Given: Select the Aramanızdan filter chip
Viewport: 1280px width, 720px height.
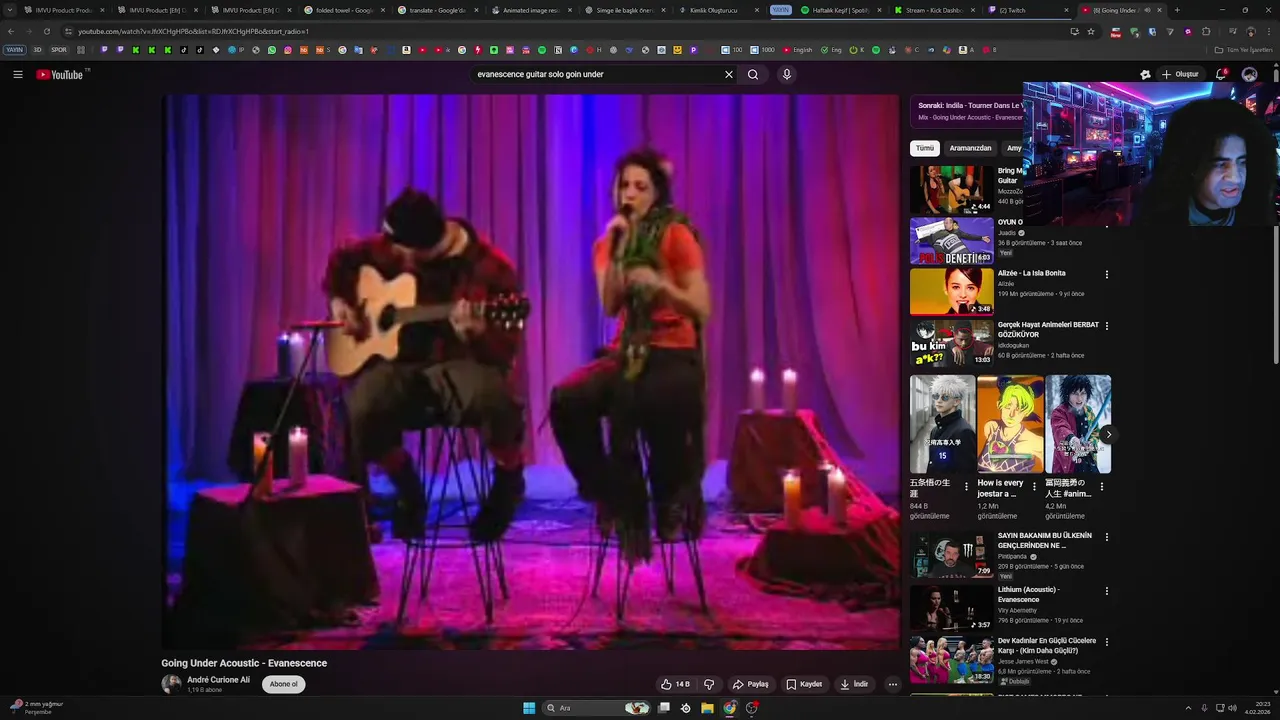Looking at the screenshot, I should pos(970,148).
